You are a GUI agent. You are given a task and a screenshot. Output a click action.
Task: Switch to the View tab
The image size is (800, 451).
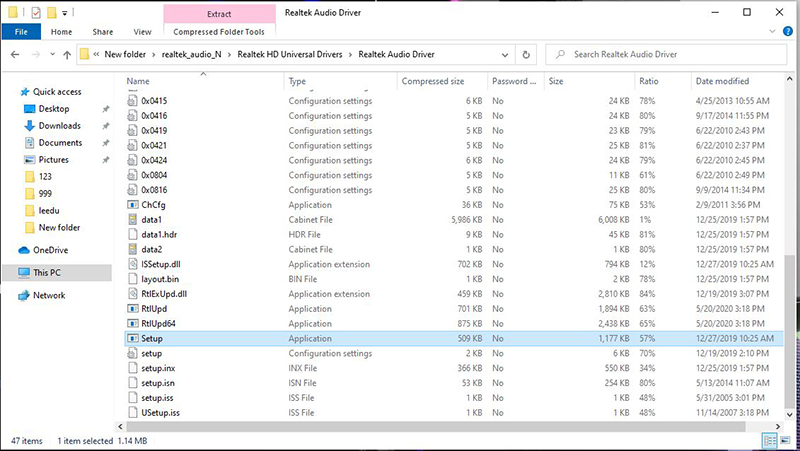142,32
